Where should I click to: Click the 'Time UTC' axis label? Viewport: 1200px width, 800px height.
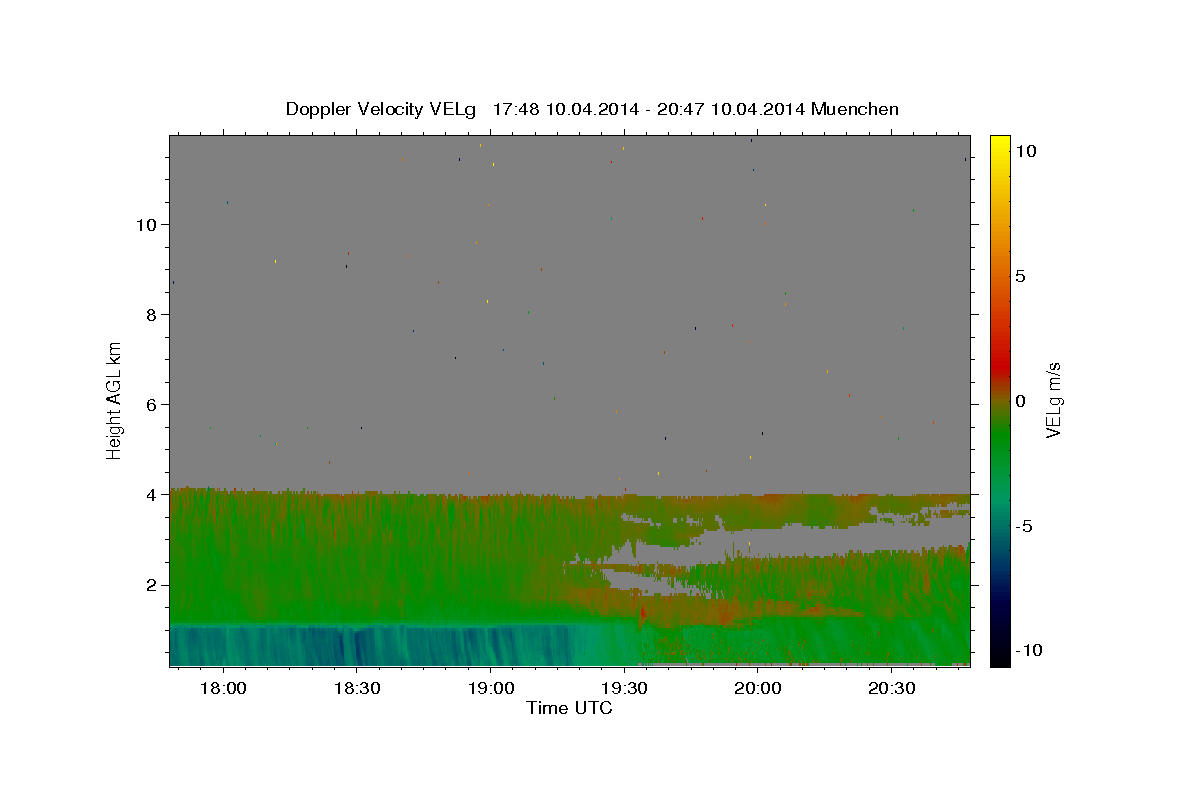click(x=569, y=708)
